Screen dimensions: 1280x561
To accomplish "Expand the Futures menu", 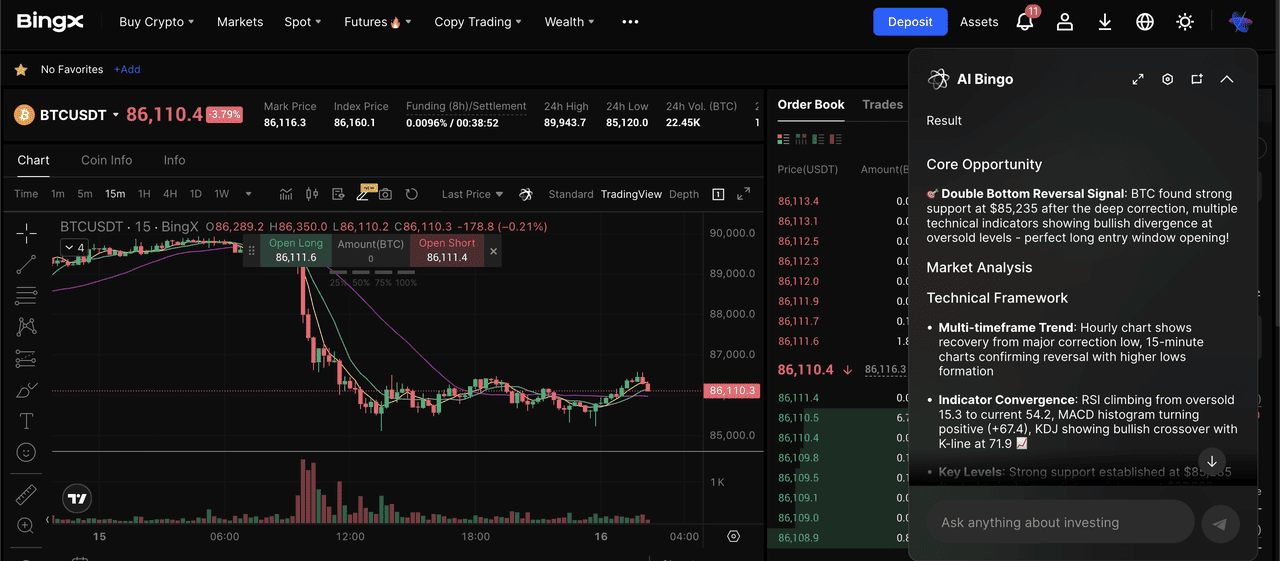I will click(x=377, y=22).
